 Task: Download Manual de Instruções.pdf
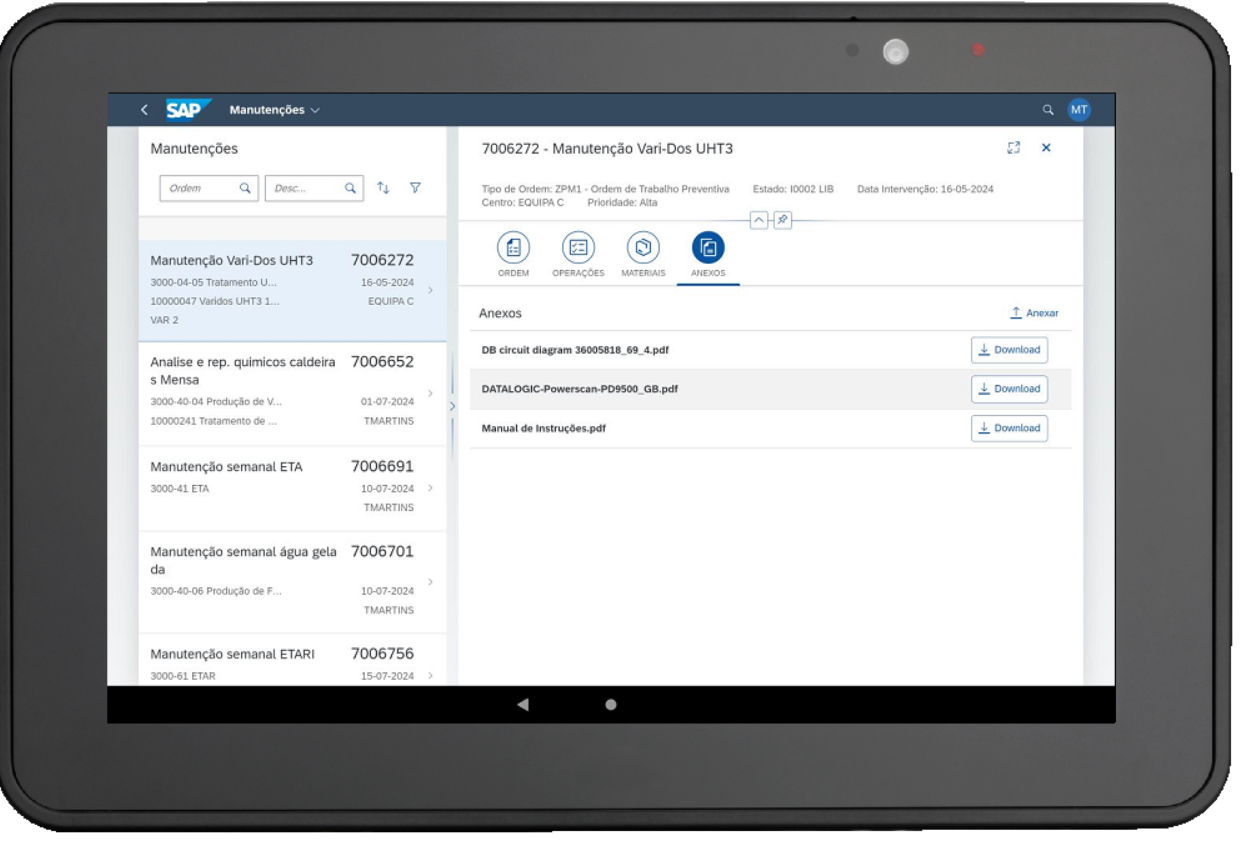pyautogui.click(x=1009, y=428)
